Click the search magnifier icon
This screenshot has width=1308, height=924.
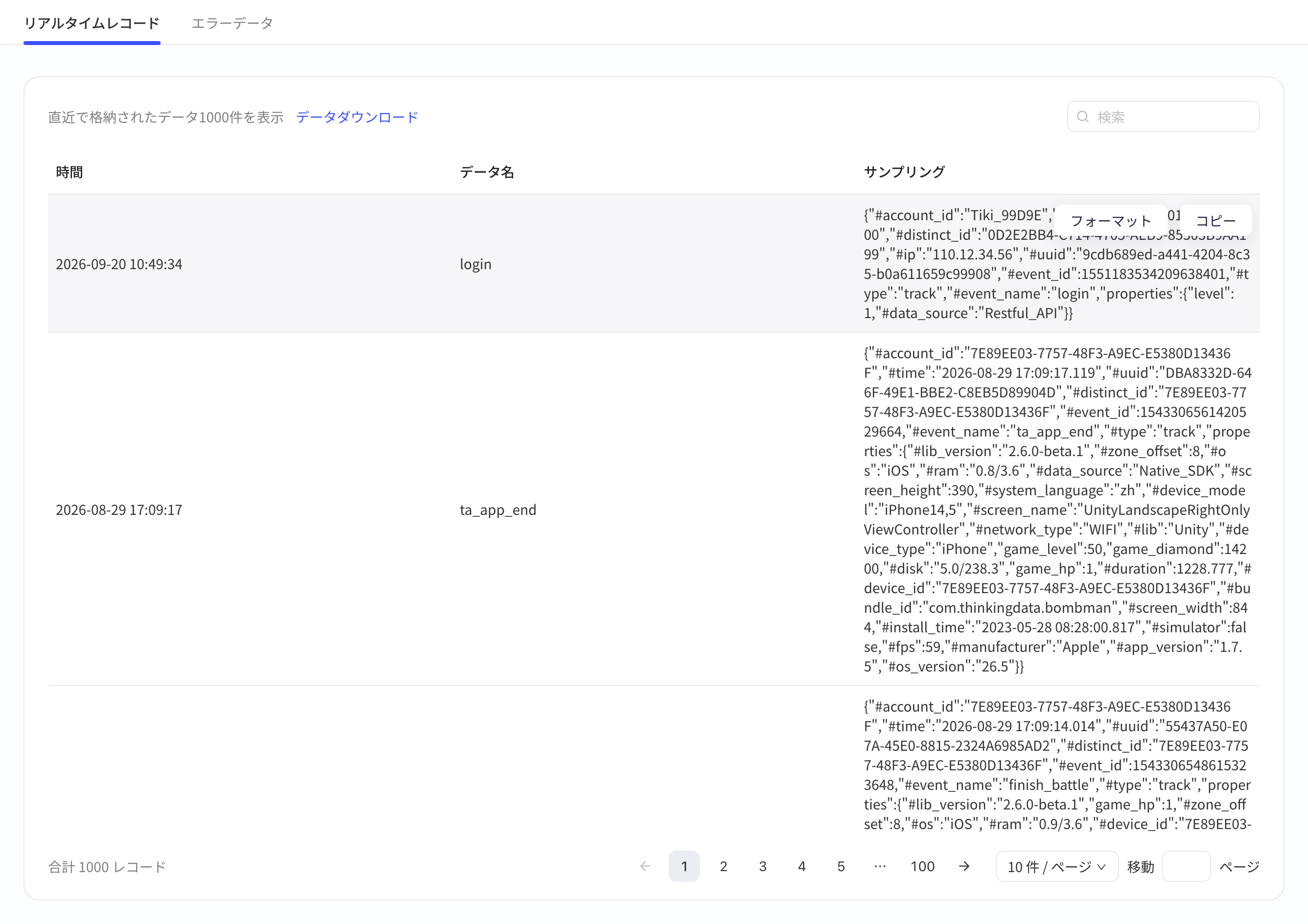tap(1082, 117)
